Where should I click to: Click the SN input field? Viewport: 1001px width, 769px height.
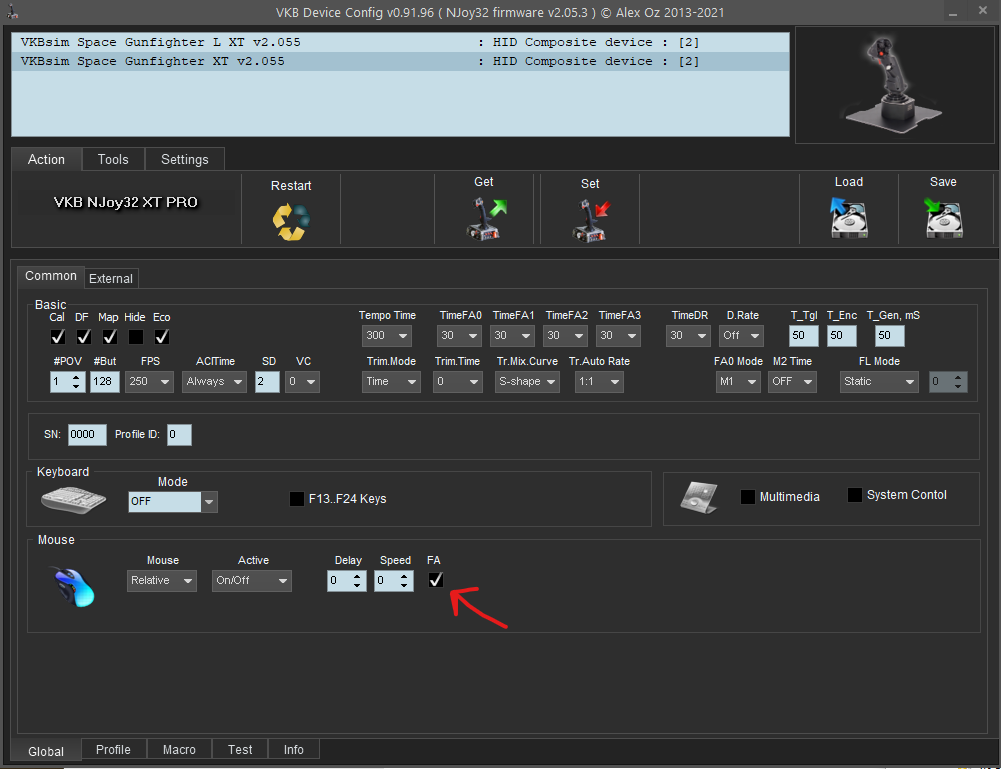(87, 435)
